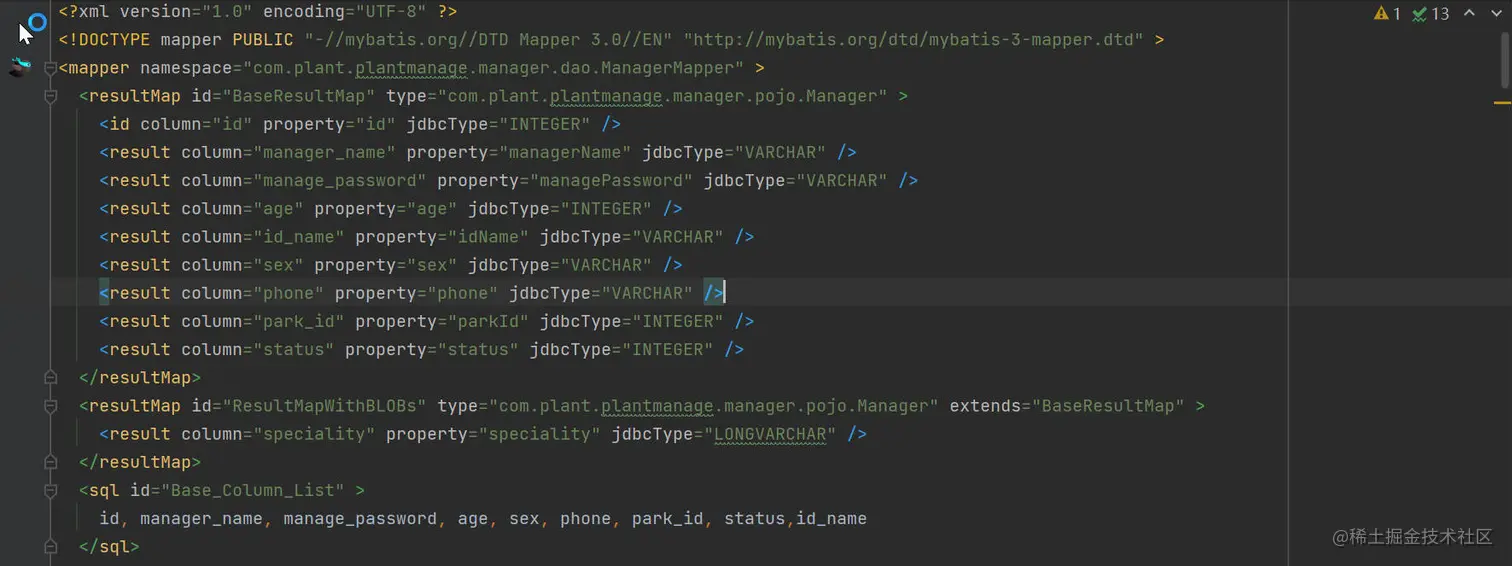
Task: Click the vertical scrollbar thumb in the editor
Action: 1504,60
